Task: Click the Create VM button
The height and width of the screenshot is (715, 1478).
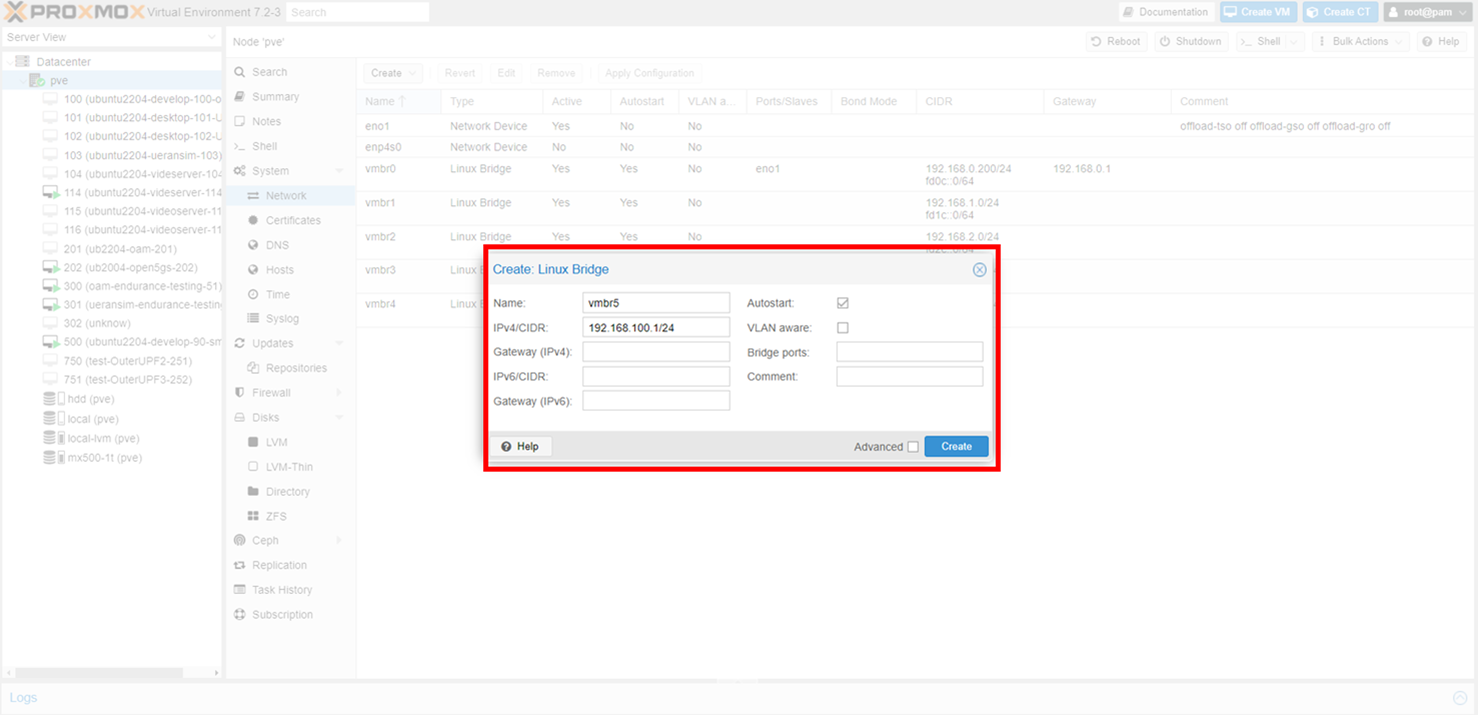Action: [1258, 12]
